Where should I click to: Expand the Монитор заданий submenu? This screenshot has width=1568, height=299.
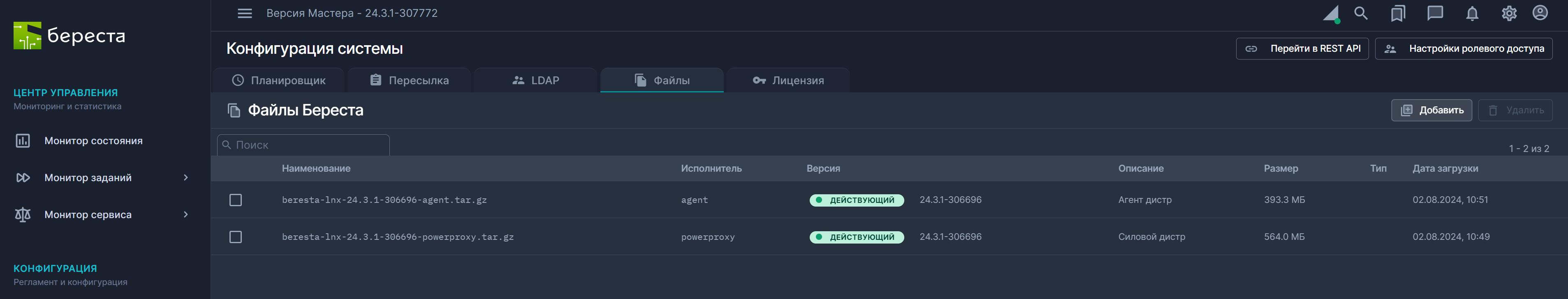click(x=185, y=177)
